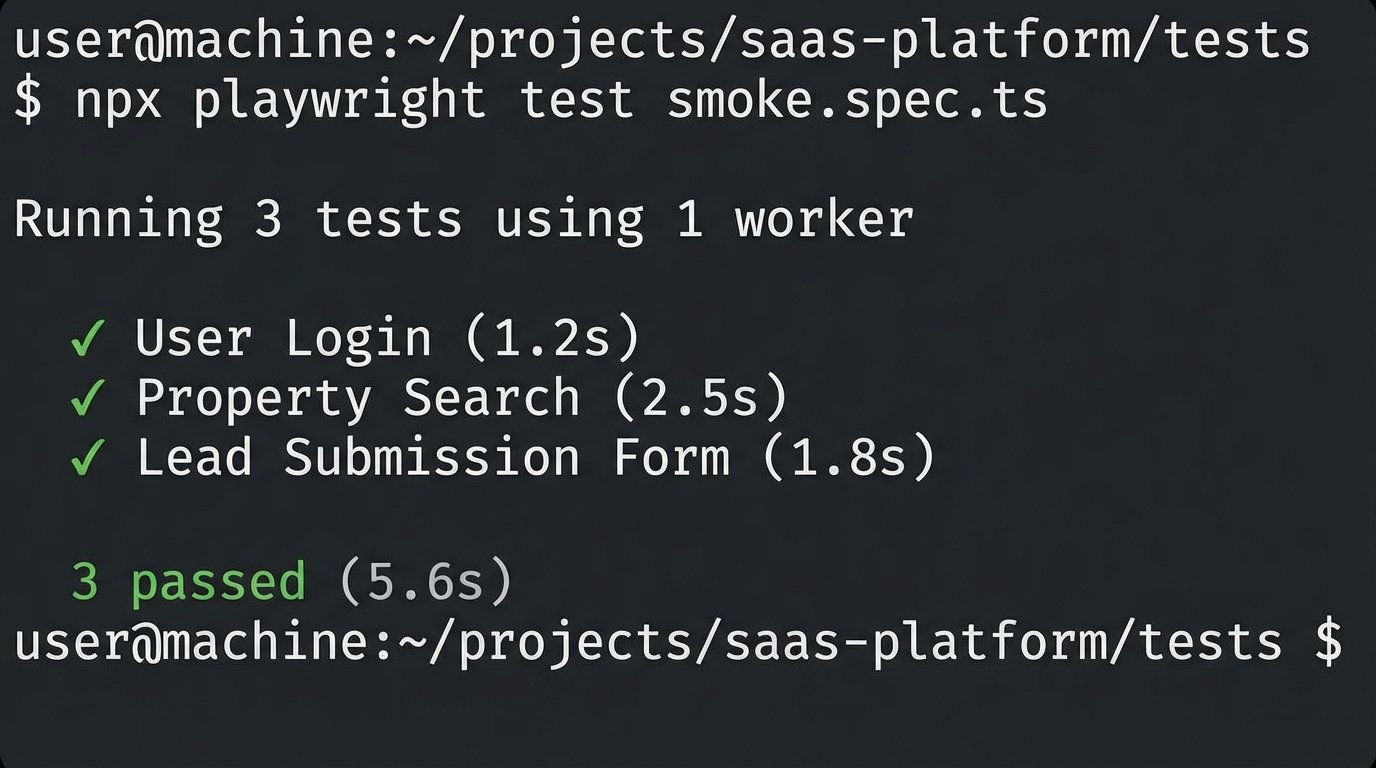This screenshot has width=1376, height=768.
Task: Click the checkmark beside Lead Submission Form
Action: coord(88,458)
